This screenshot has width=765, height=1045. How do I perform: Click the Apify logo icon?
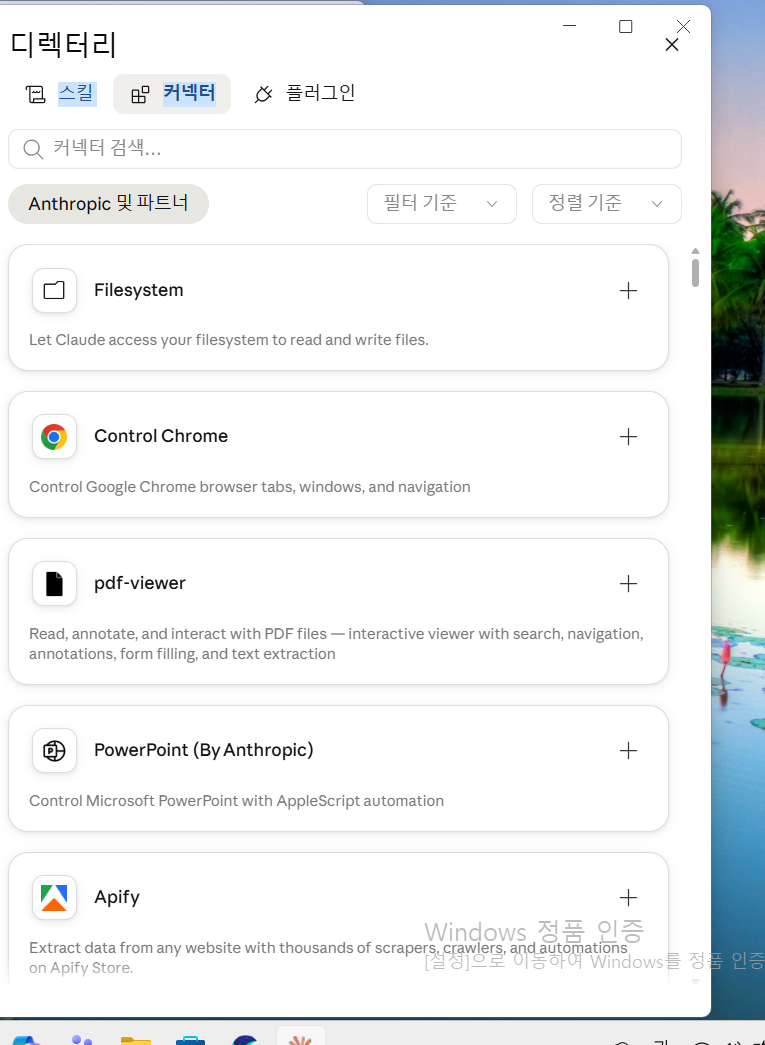point(54,897)
